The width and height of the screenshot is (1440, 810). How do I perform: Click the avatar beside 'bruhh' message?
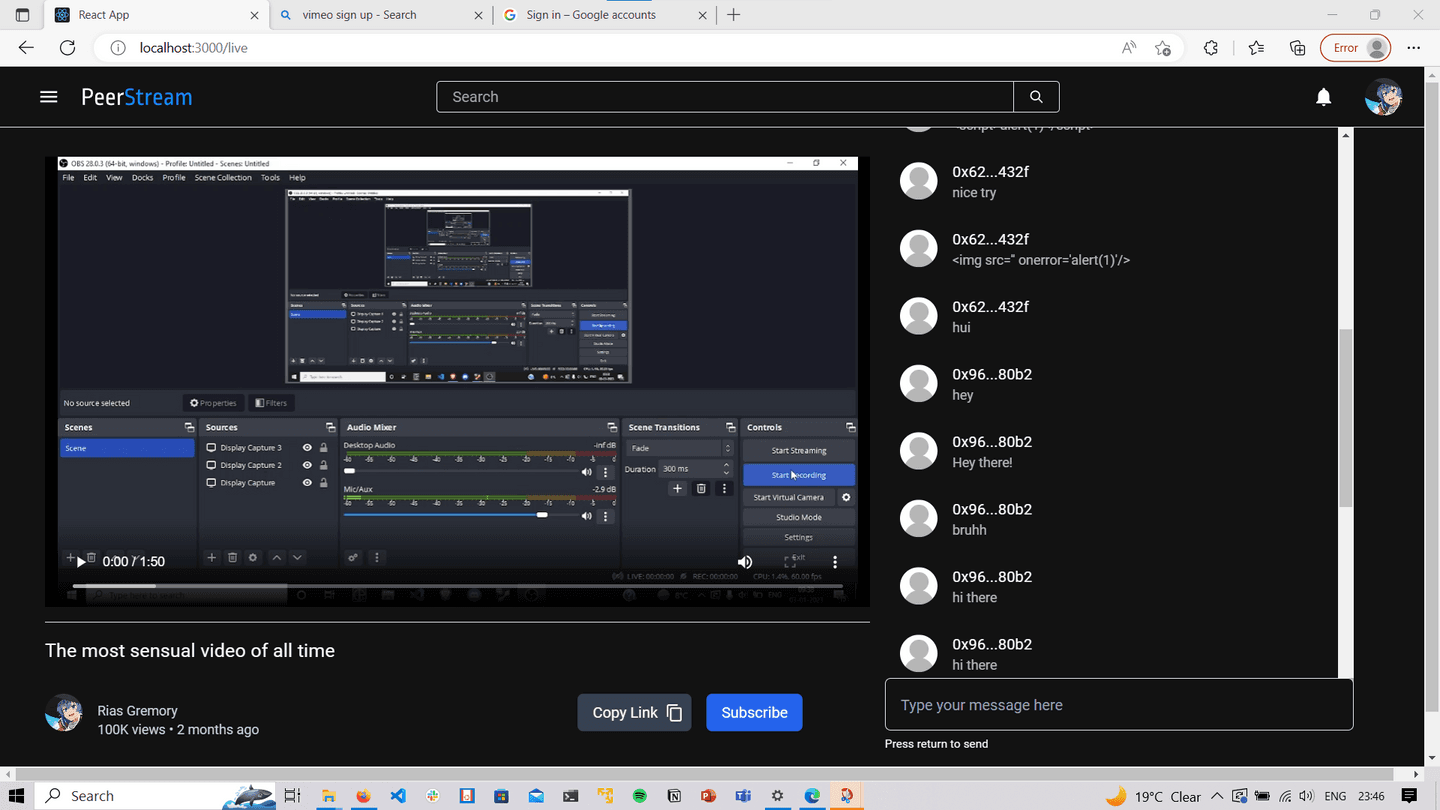(x=918, y=518)
